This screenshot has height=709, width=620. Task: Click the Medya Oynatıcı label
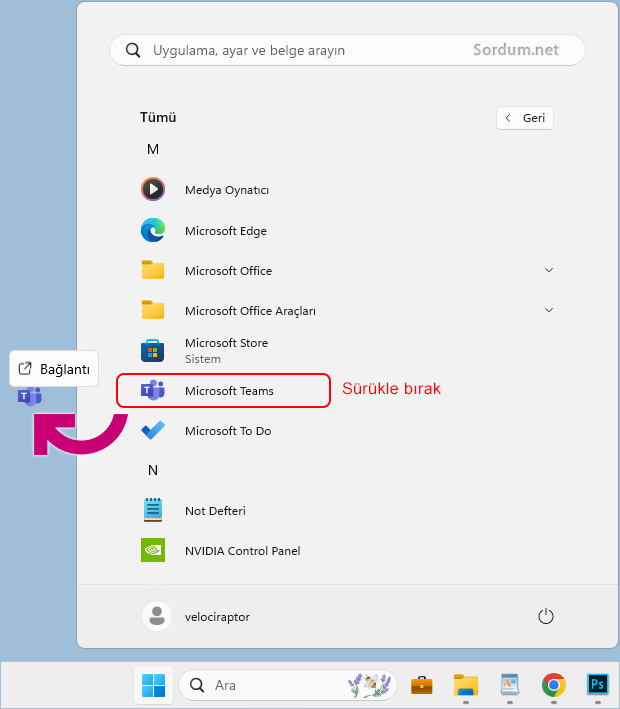(x=227, y=190)
